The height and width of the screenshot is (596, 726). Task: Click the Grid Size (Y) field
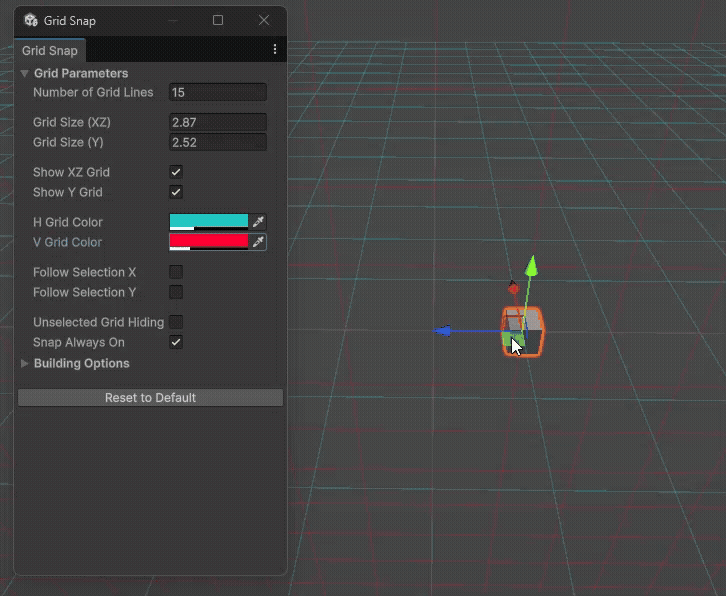pos(218,142)
